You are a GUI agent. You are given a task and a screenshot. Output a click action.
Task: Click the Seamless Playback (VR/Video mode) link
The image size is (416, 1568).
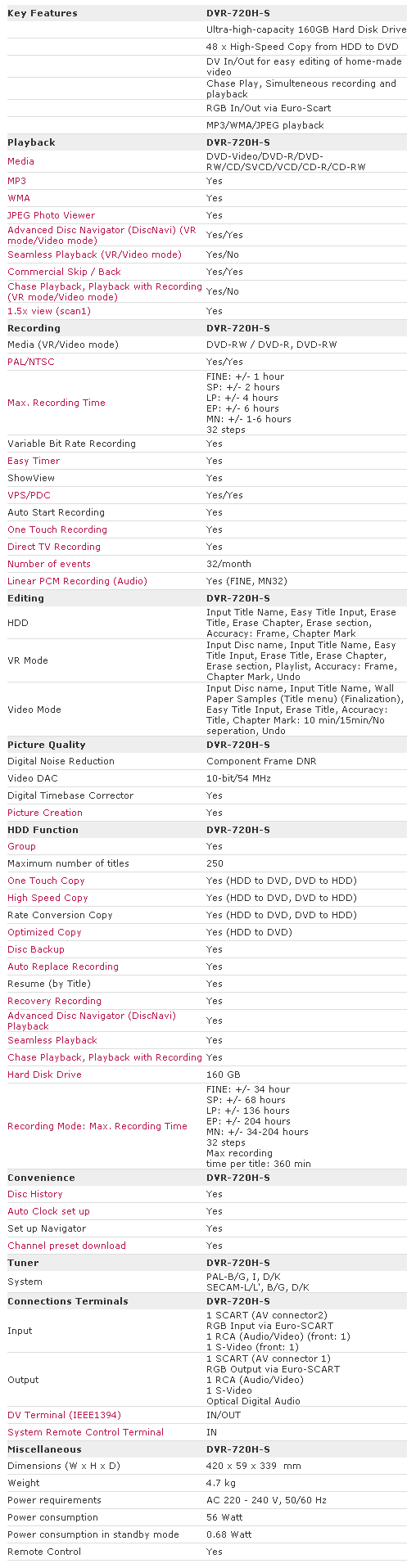[94, 255]
